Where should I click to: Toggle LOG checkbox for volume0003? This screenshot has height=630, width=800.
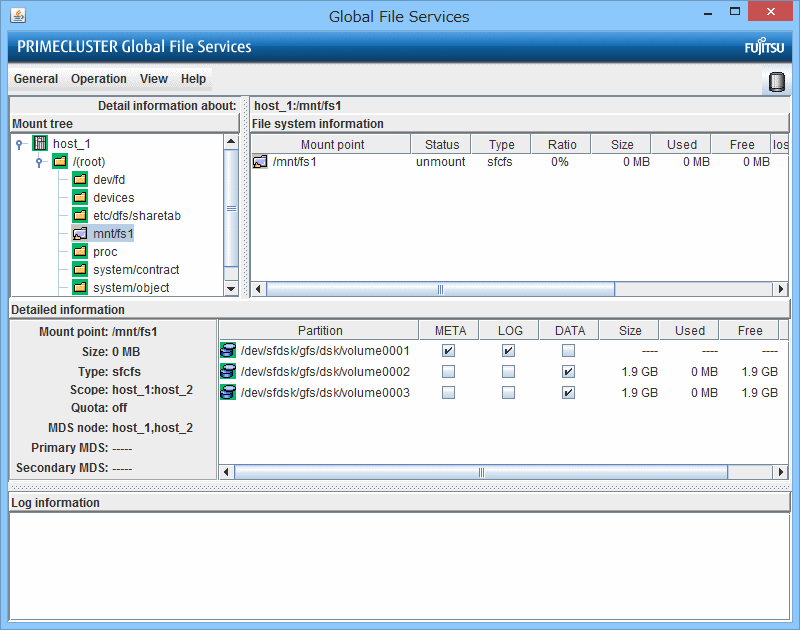[x=508, y=392]
